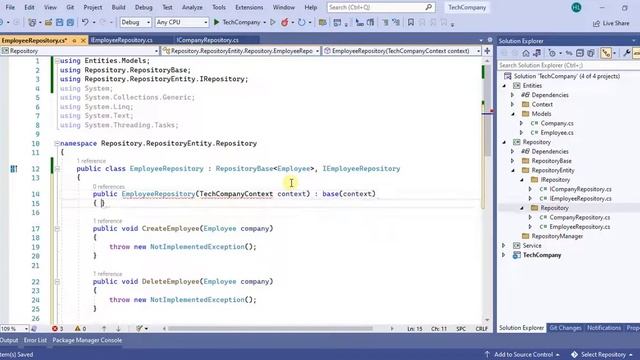Image resolution: width=640 pixels, height=360 pixels.
Task: Open the Package Manager Console tab
Action: tap(87, 340)
